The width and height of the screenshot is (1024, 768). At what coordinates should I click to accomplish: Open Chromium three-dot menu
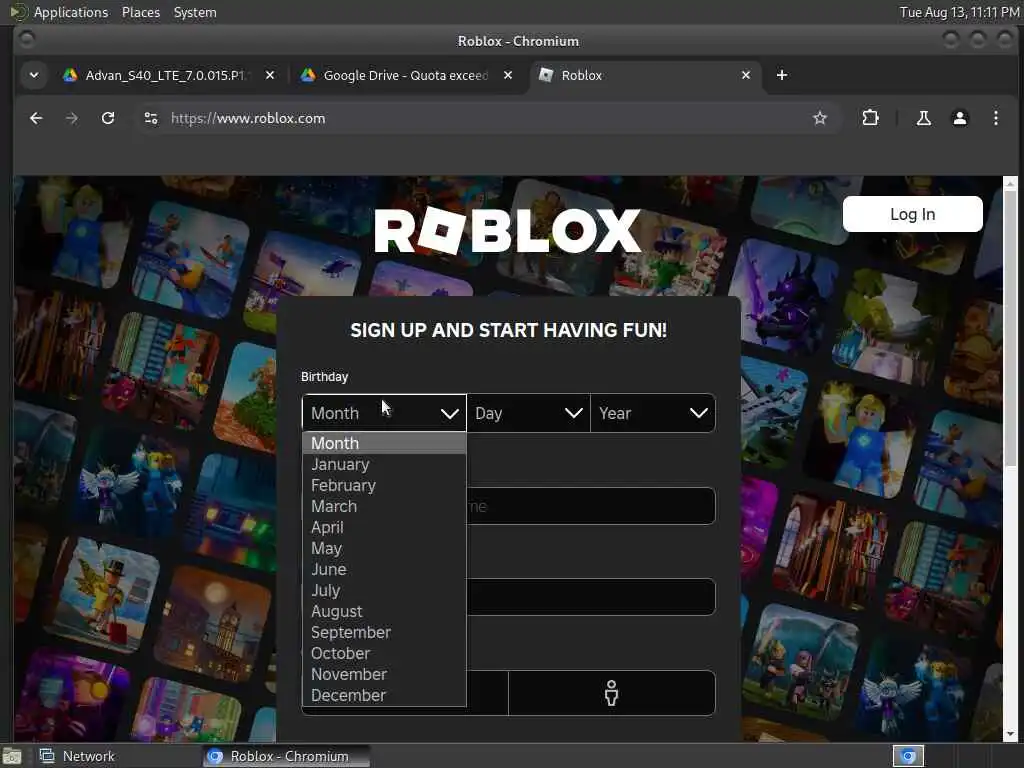[x=995, y=118]
